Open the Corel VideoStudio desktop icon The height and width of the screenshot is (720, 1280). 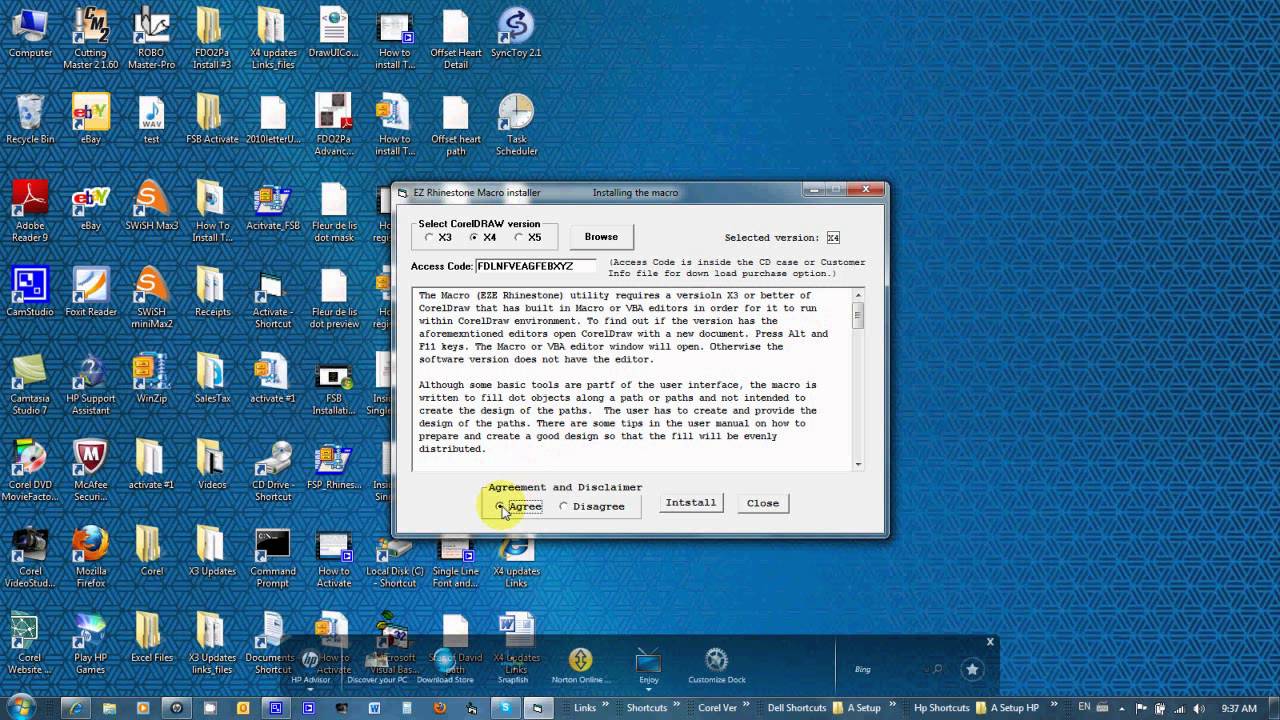point(30,557)
